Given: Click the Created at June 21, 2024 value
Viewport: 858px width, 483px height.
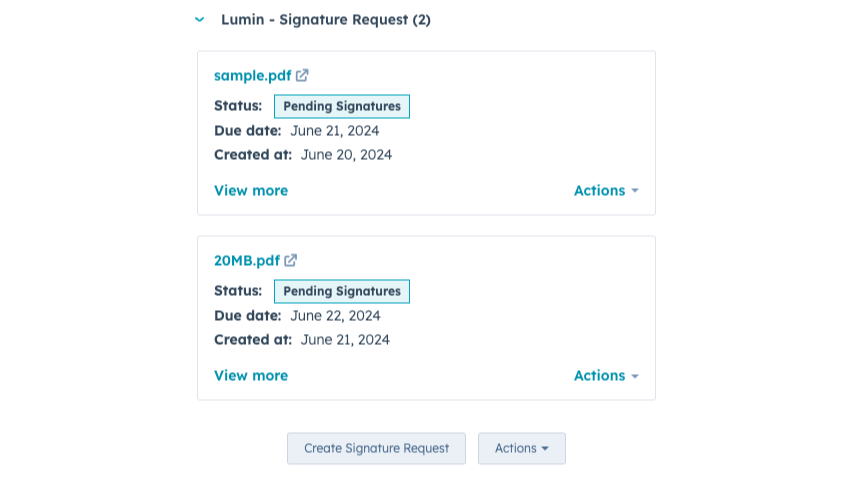Looking at the screenshot, I should (x=346, y=340).
